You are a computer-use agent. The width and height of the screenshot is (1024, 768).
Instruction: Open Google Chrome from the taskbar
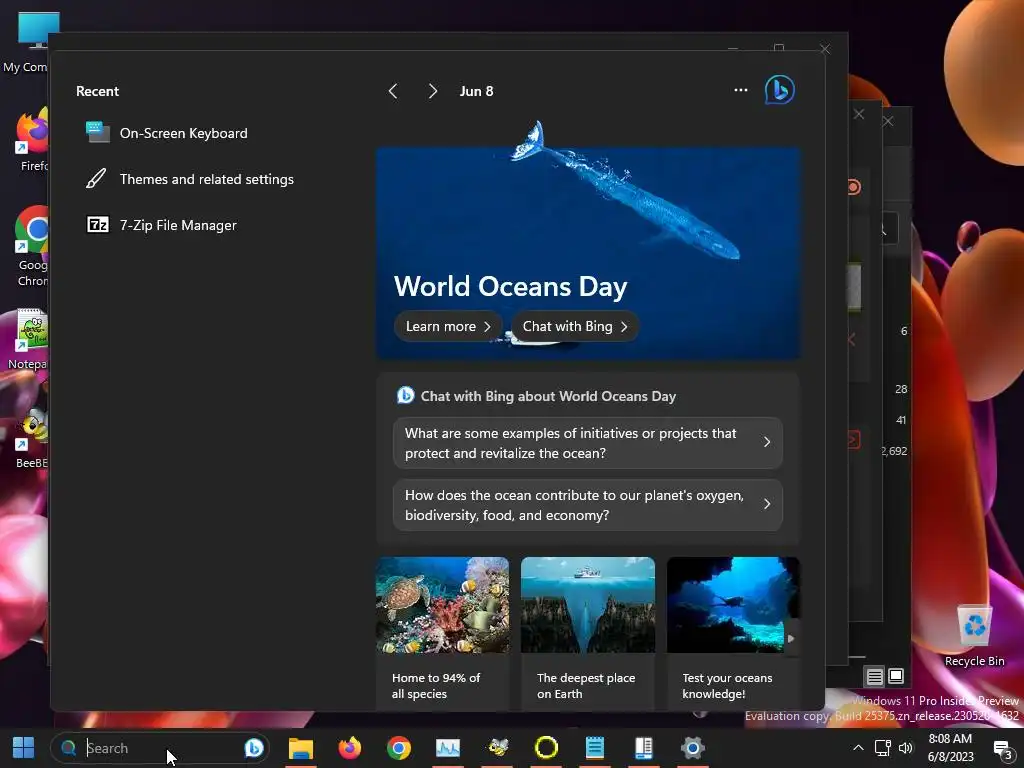[398, 748]
